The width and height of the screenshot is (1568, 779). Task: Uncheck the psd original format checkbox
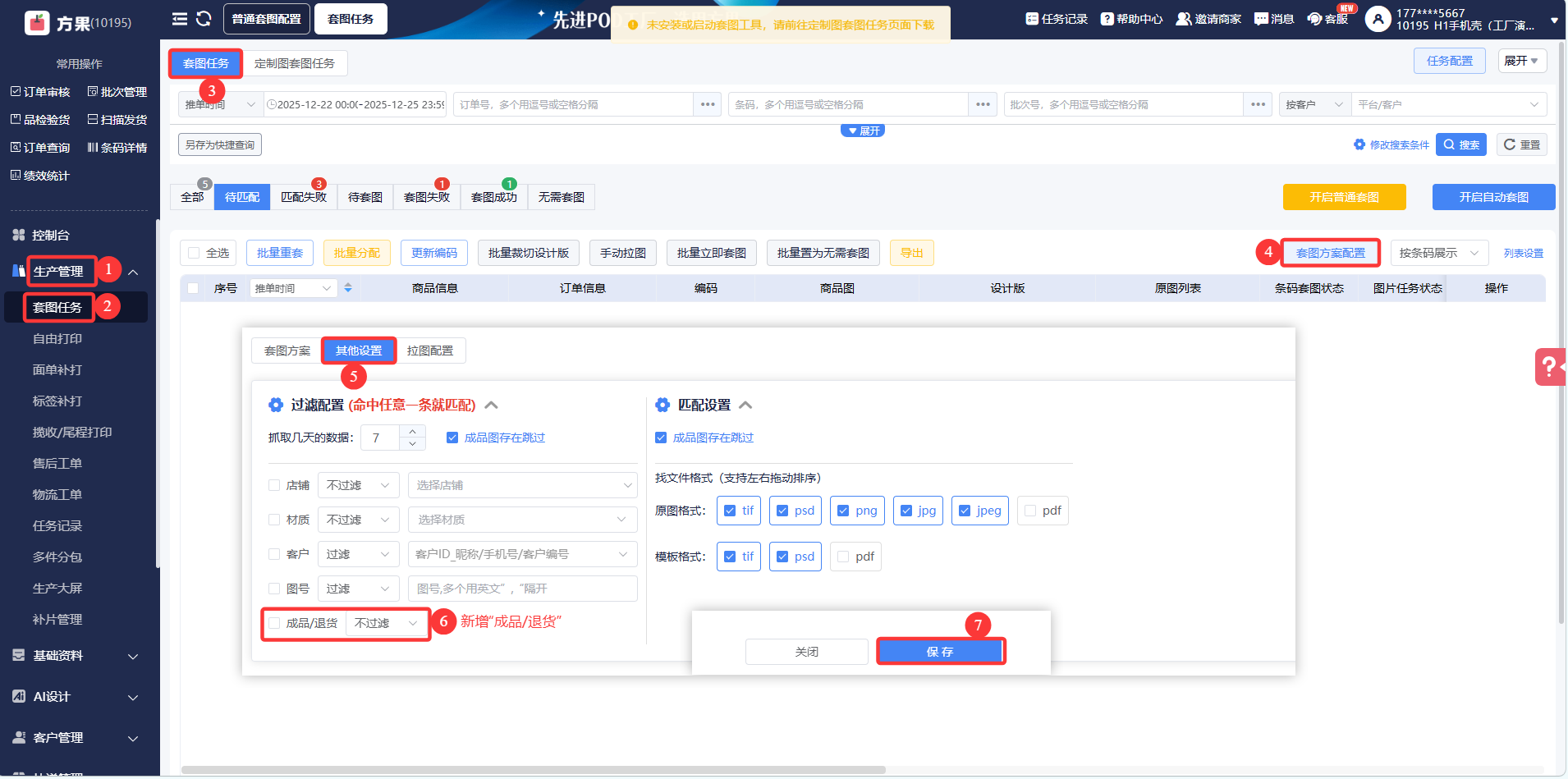coord(782,511)
